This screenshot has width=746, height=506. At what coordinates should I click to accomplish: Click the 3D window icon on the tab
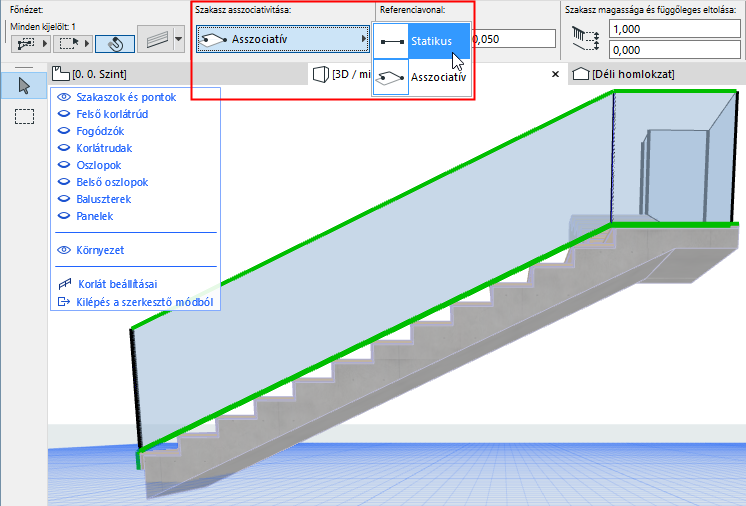(x=321, y=74)
